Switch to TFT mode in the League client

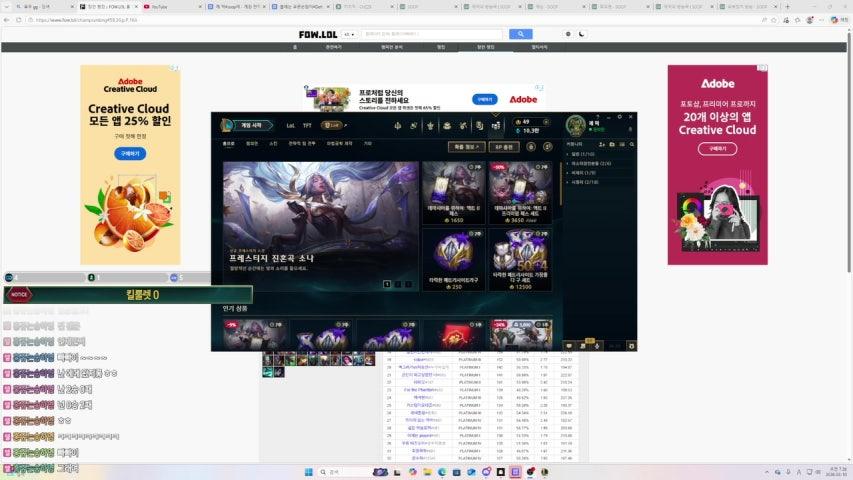(x=307, y=126)
